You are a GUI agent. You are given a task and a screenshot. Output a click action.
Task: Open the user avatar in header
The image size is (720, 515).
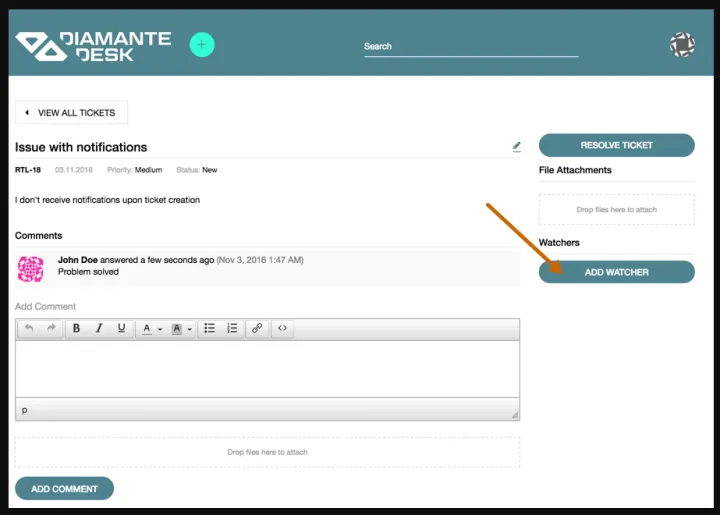click(x=682, y=45)
